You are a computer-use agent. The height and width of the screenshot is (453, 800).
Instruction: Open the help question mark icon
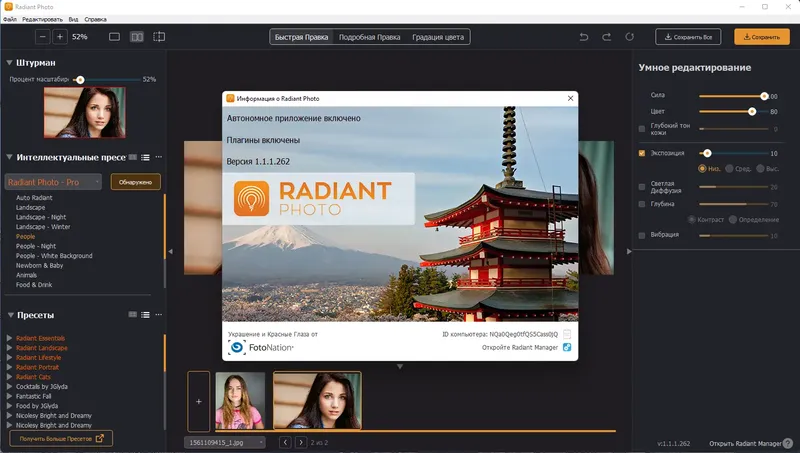point(788,443)
